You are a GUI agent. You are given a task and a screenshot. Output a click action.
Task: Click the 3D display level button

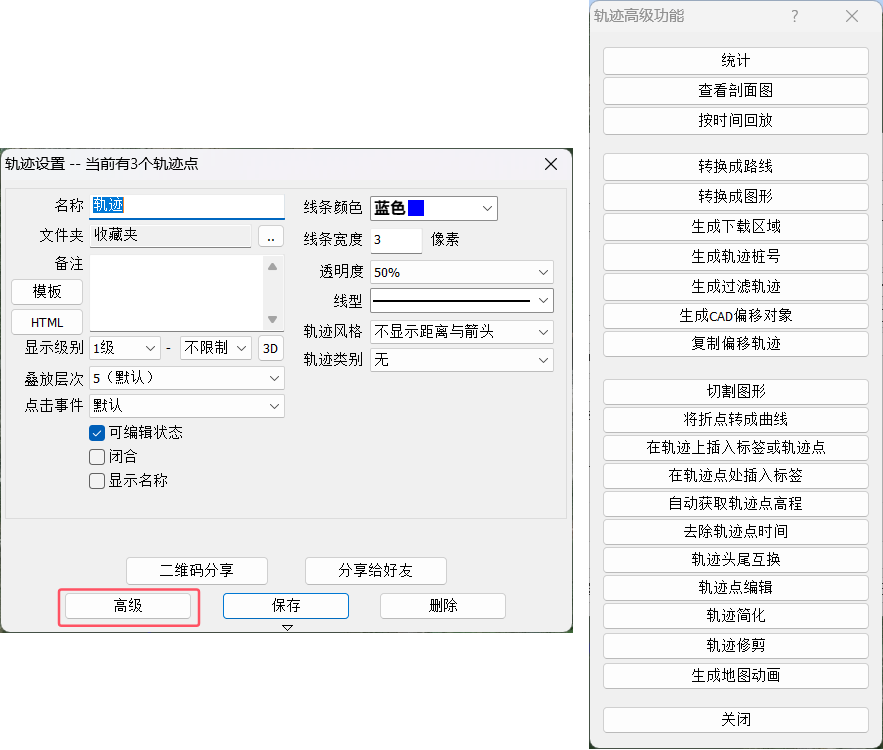270,348
